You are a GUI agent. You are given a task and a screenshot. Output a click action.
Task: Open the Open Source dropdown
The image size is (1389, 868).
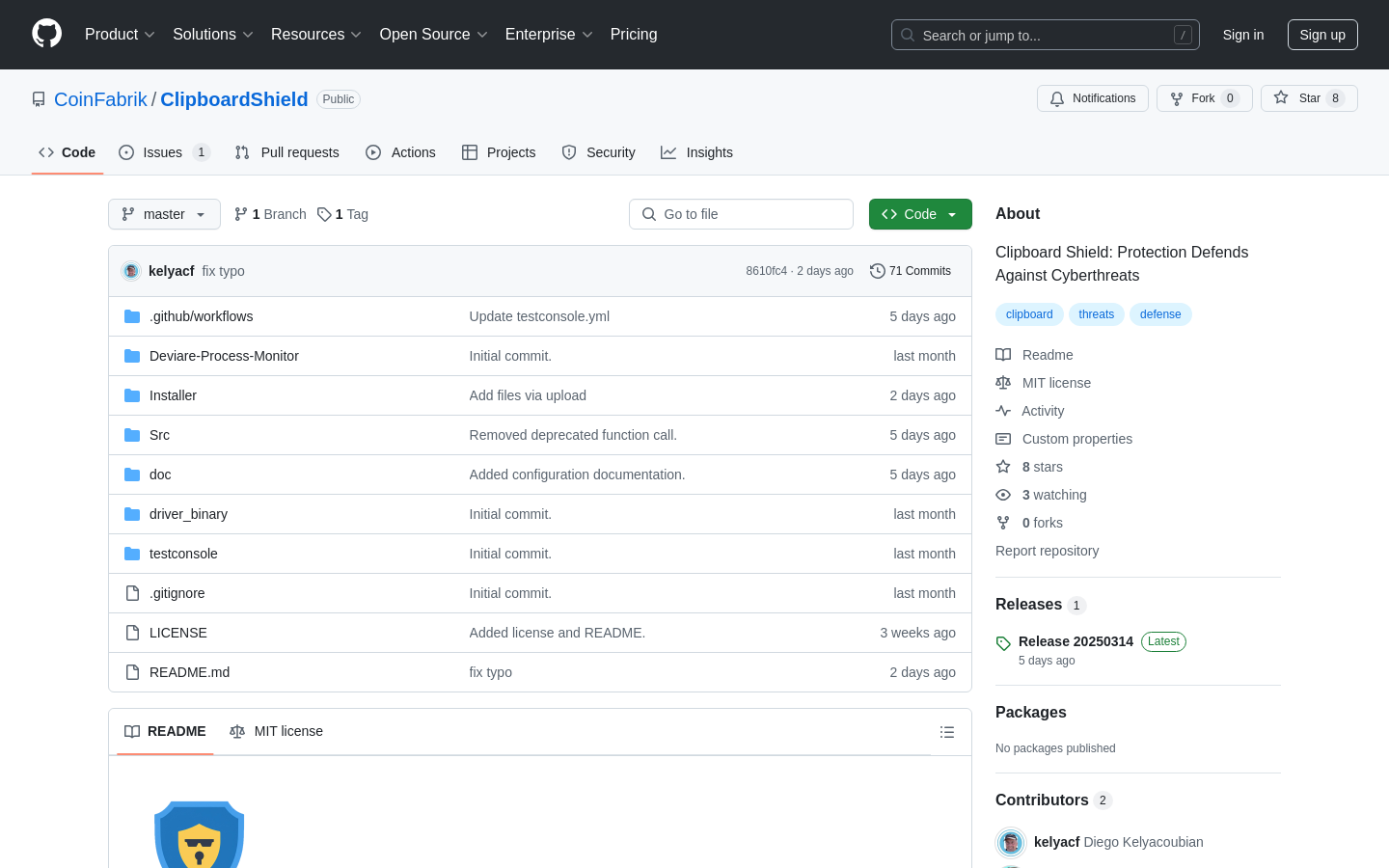(434, 35)
